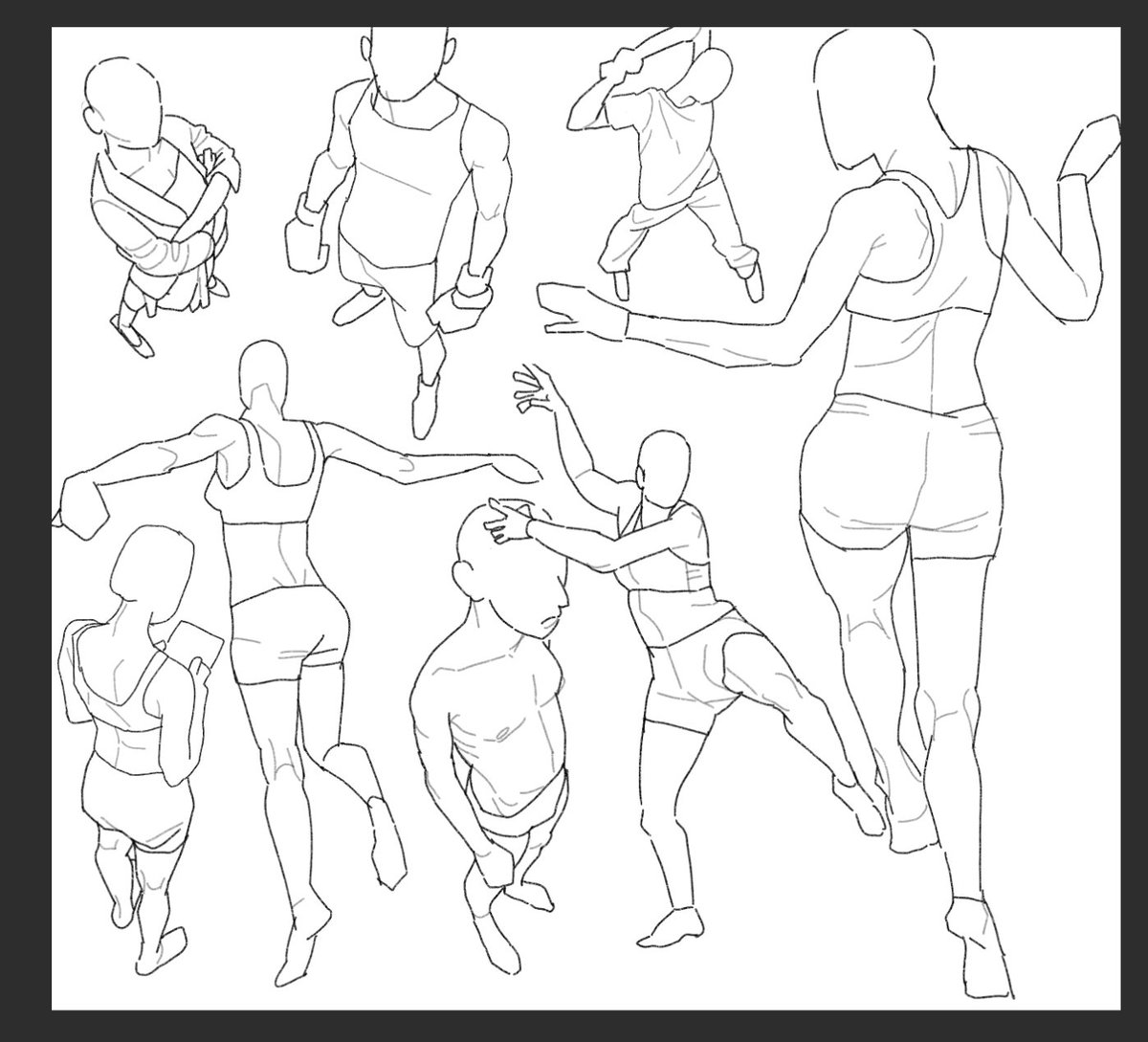The image size is (1148, 1042).
Task: Click the small figure swinging overhead
Action: 667,163
